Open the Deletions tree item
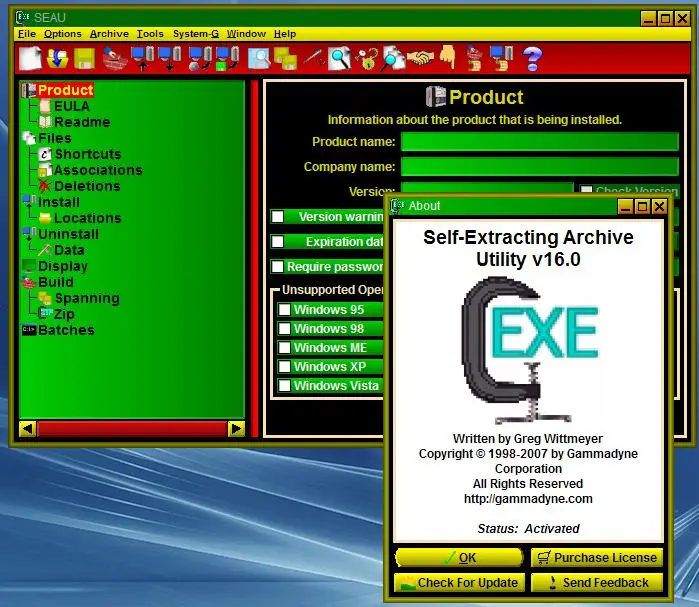This screenshot has height=607, width=699. (x=87, y=186)
